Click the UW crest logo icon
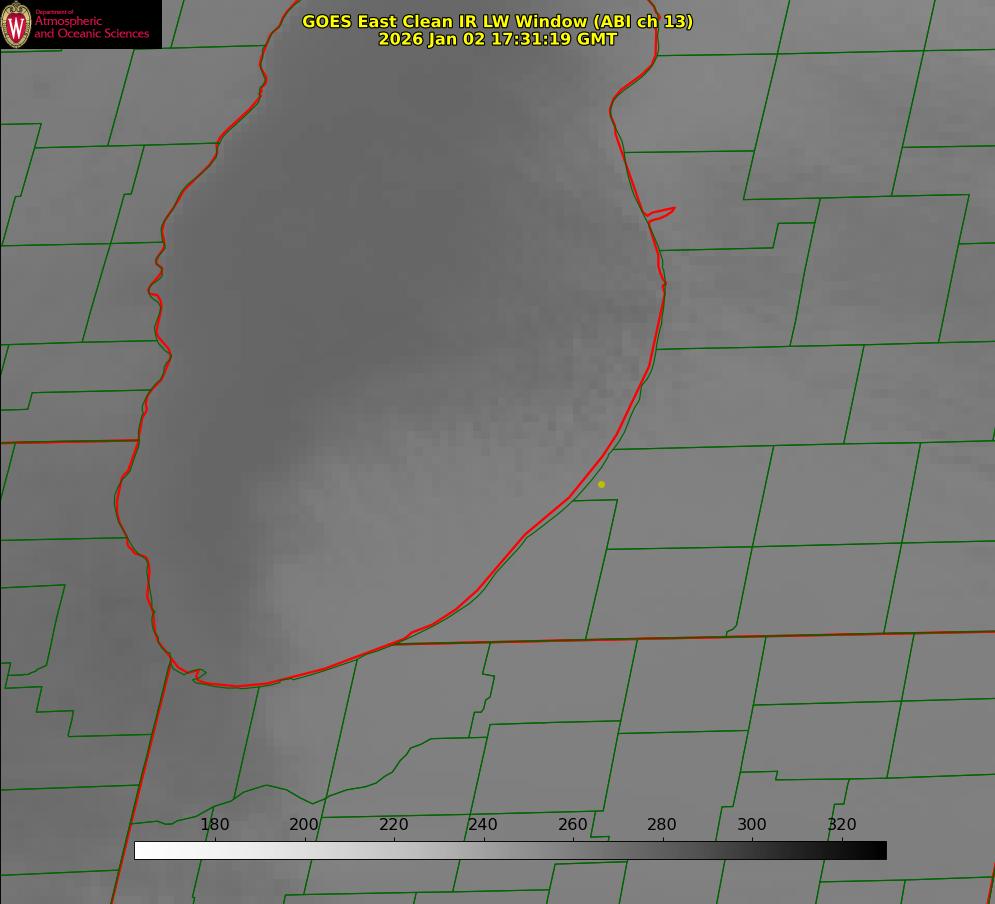This screenshot has width=995, height=904. click(x=16, y=25)
